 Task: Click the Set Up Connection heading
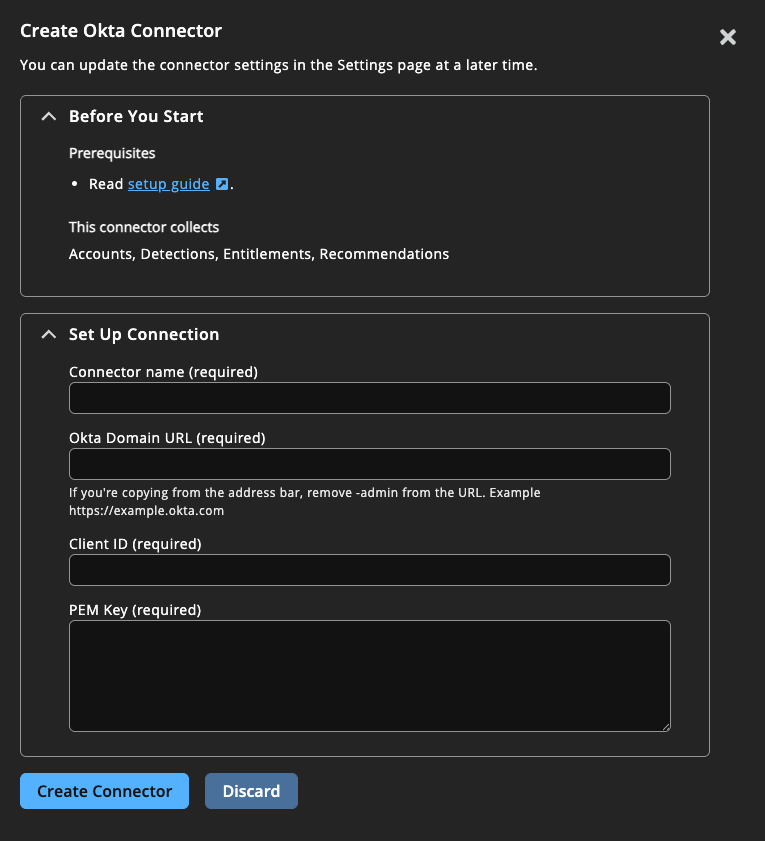143,333
